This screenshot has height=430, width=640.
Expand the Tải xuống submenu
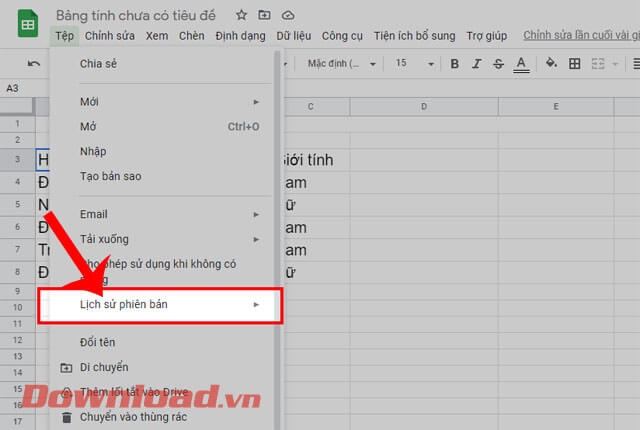(x=163, y=239)
